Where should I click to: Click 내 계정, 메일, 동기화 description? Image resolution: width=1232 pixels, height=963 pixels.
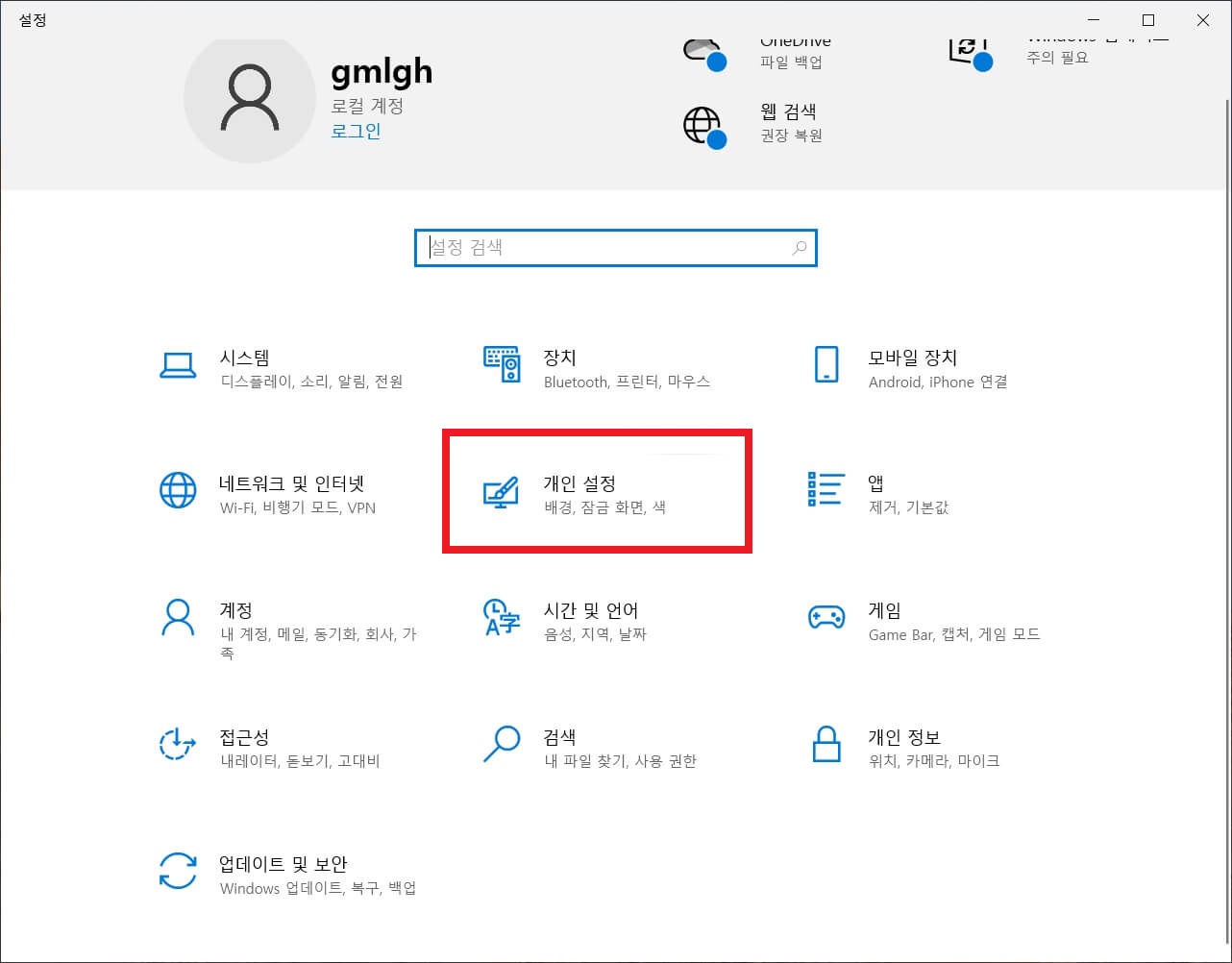click(318, 644)
